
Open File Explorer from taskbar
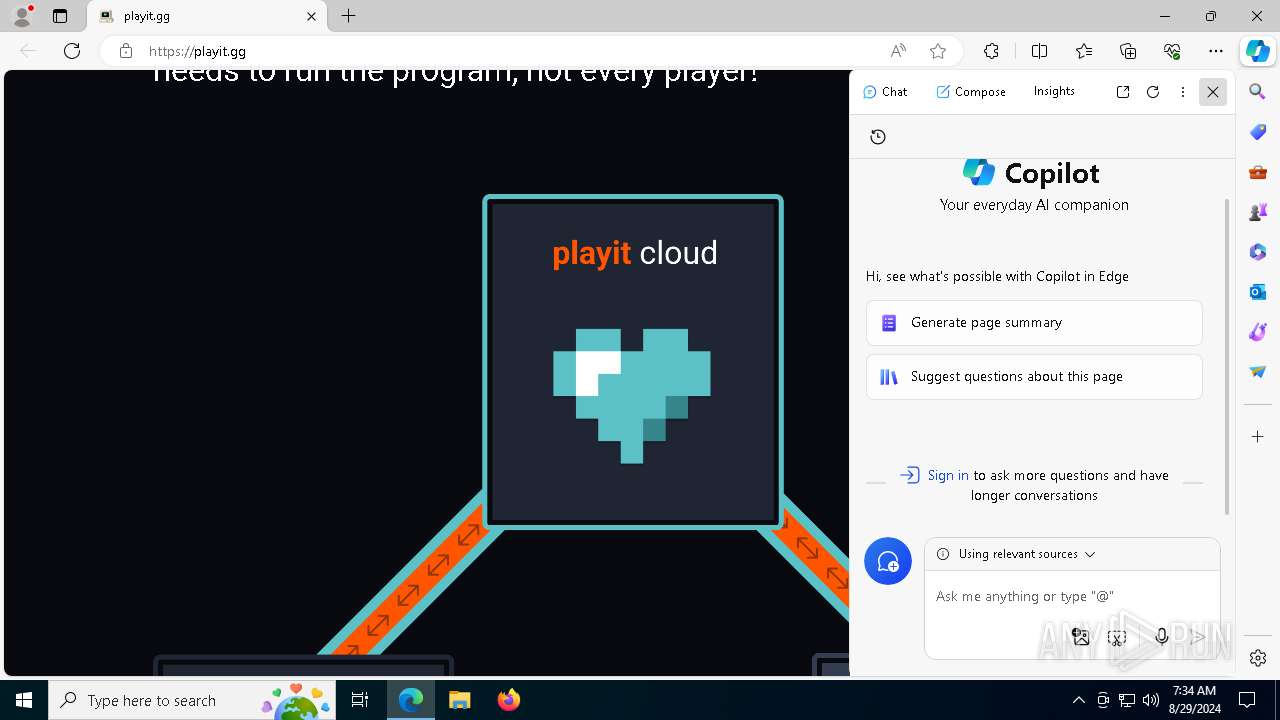pyautogui.click(x=459, y=700)
